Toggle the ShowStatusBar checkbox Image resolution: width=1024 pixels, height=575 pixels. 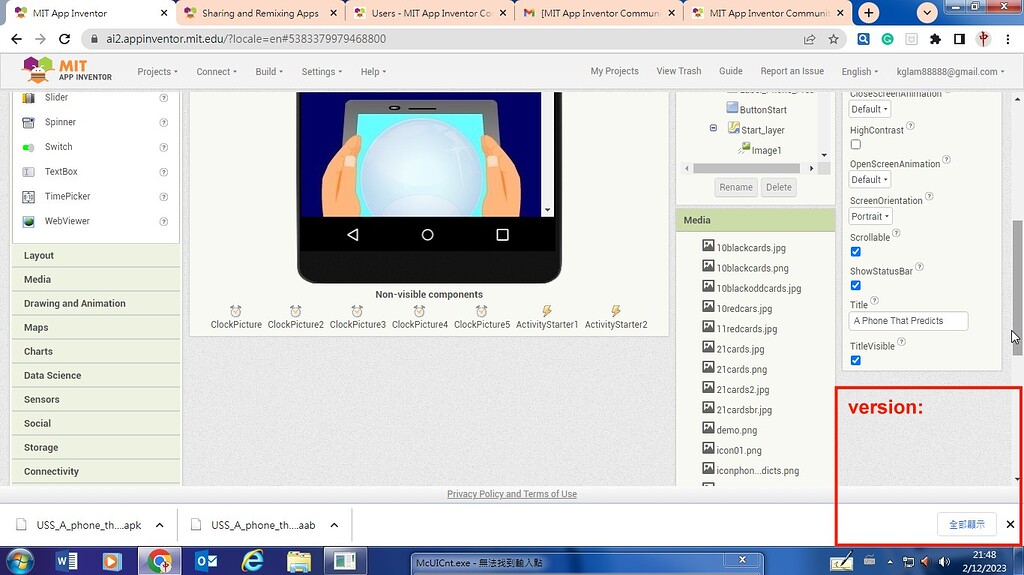pos(856,286)
